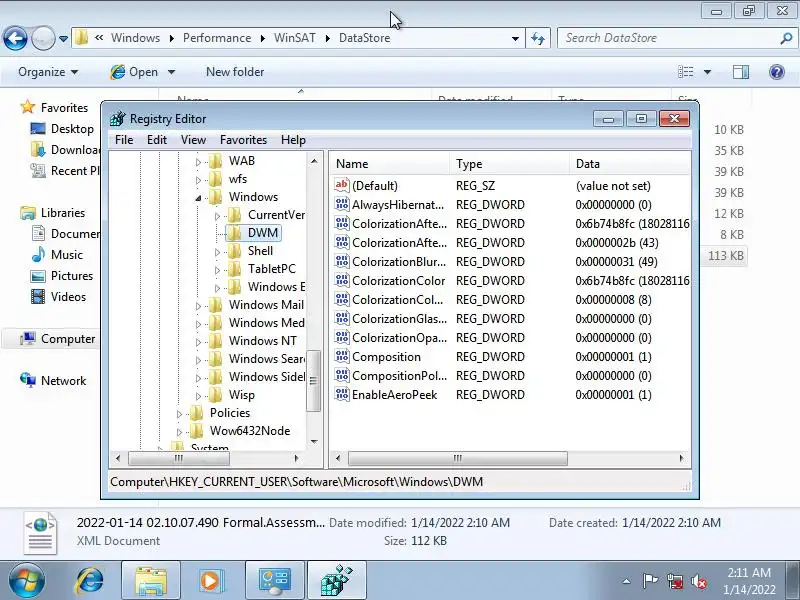Viewport: 800px width, 600px height.
Task: Click the Explorer back arrow button
Action: pyautogui.click(x=15, y=38)
